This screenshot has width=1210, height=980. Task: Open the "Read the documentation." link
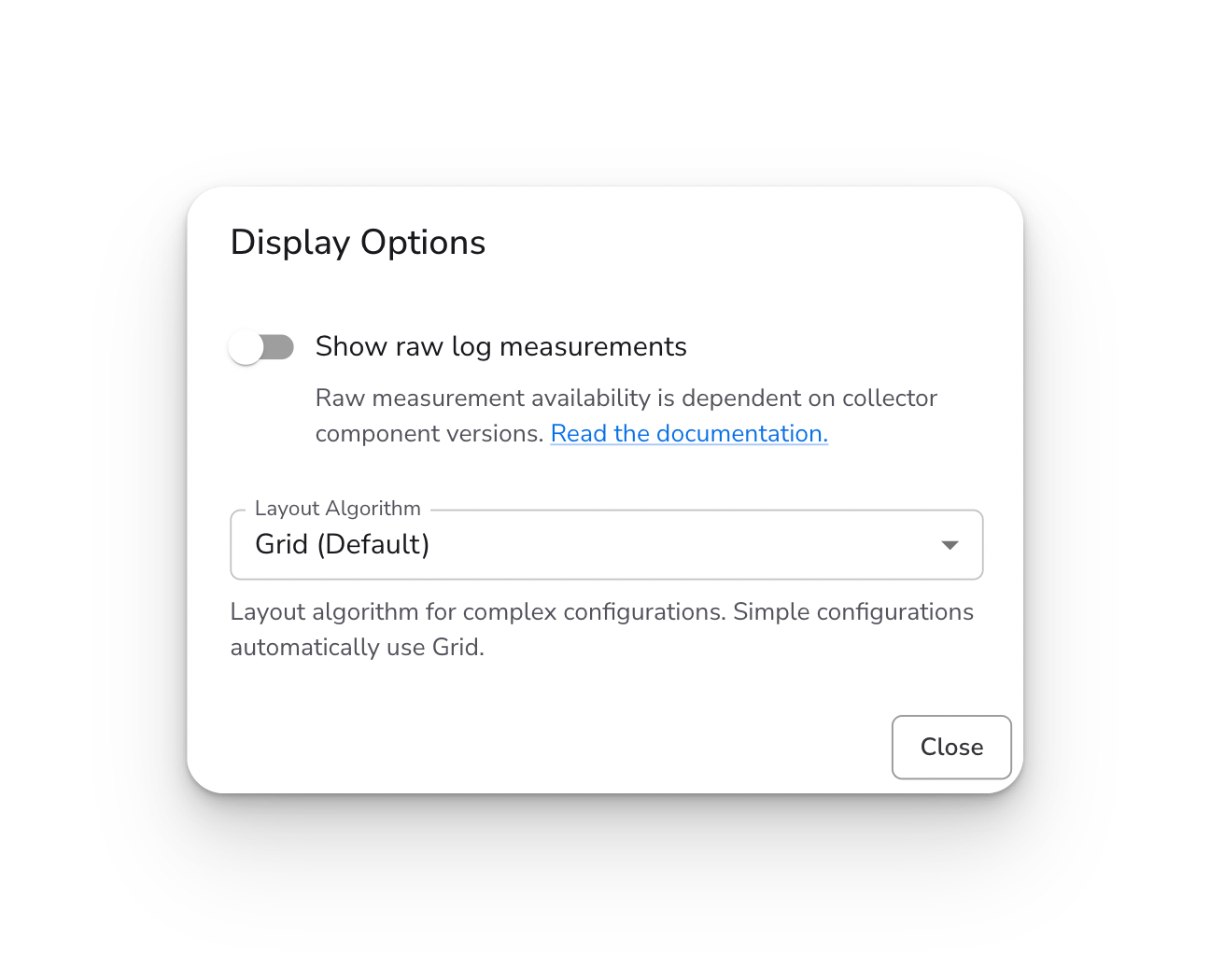click(689, 434)
